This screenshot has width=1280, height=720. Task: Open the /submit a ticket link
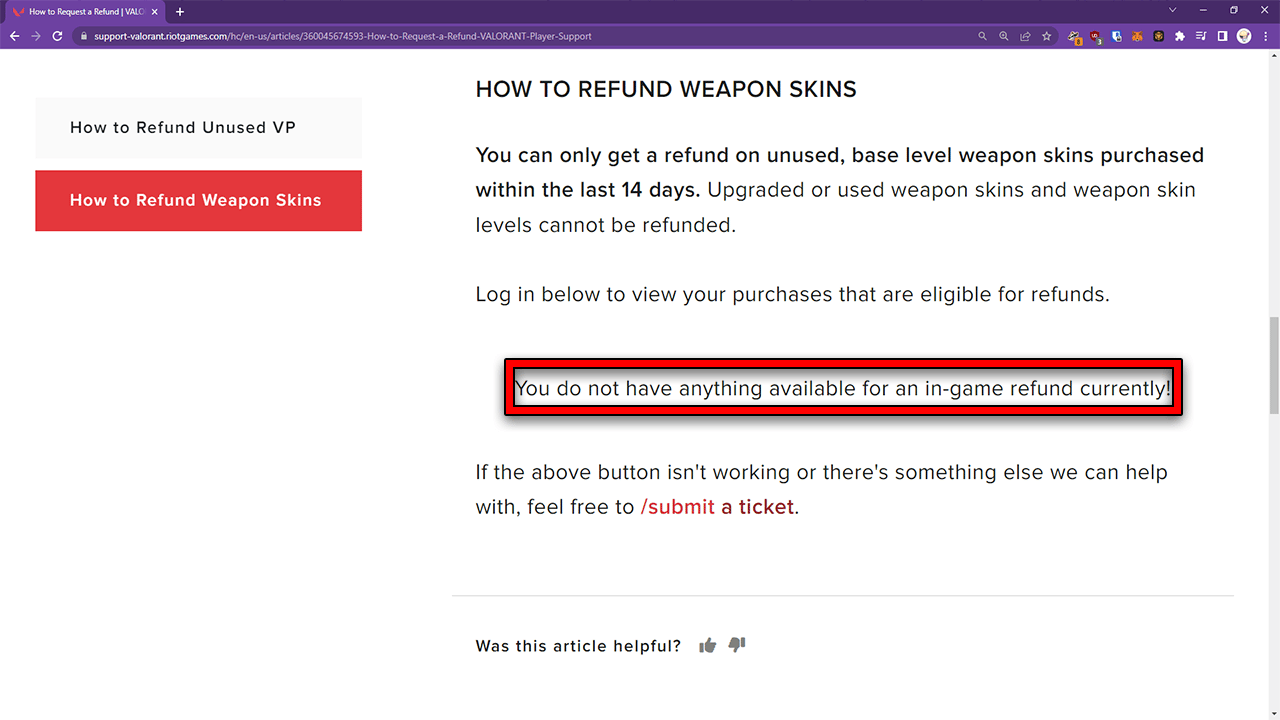pyautogui.click(x=717, y=507)
